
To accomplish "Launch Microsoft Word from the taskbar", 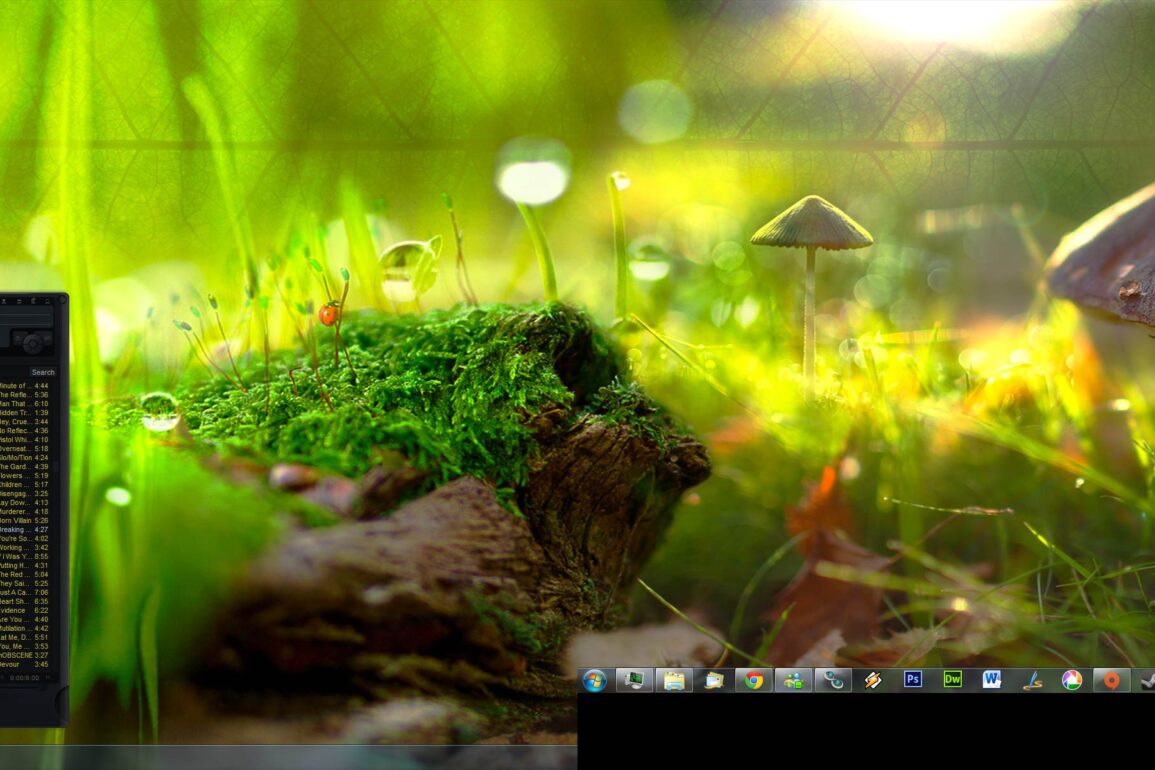I will (992, 680).
